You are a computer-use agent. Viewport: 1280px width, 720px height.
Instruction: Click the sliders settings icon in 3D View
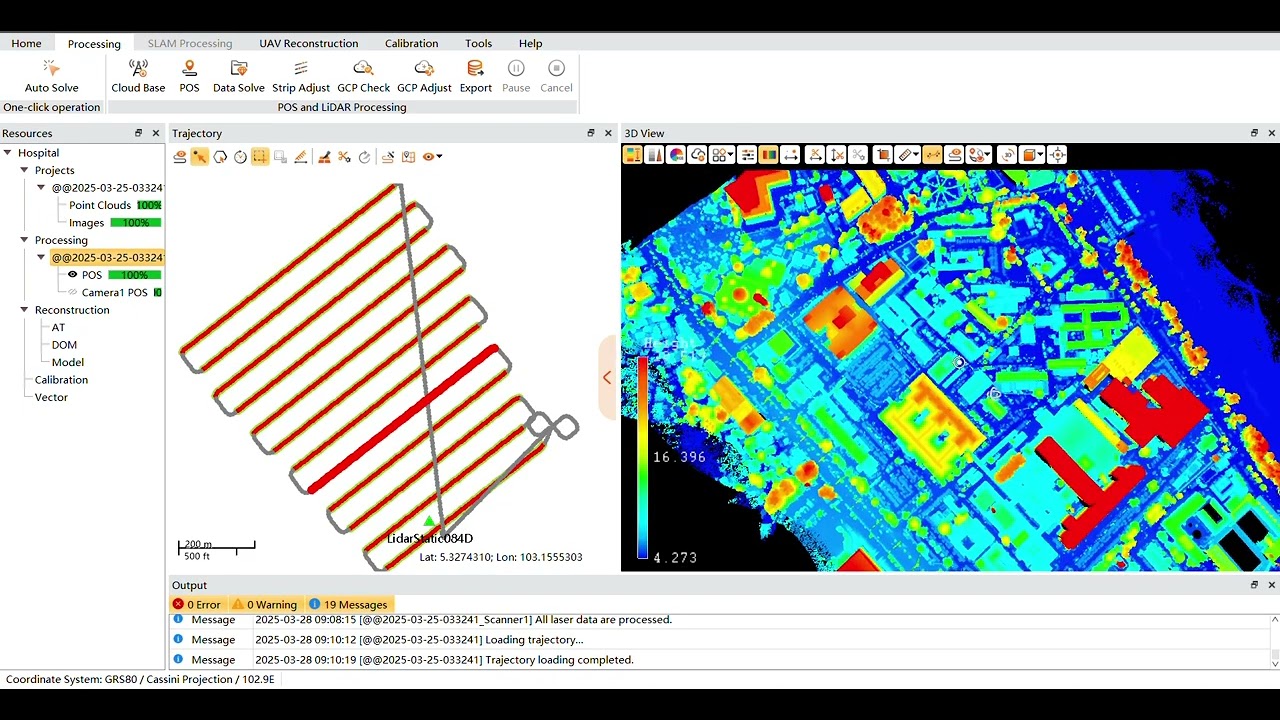click(748, 155)
